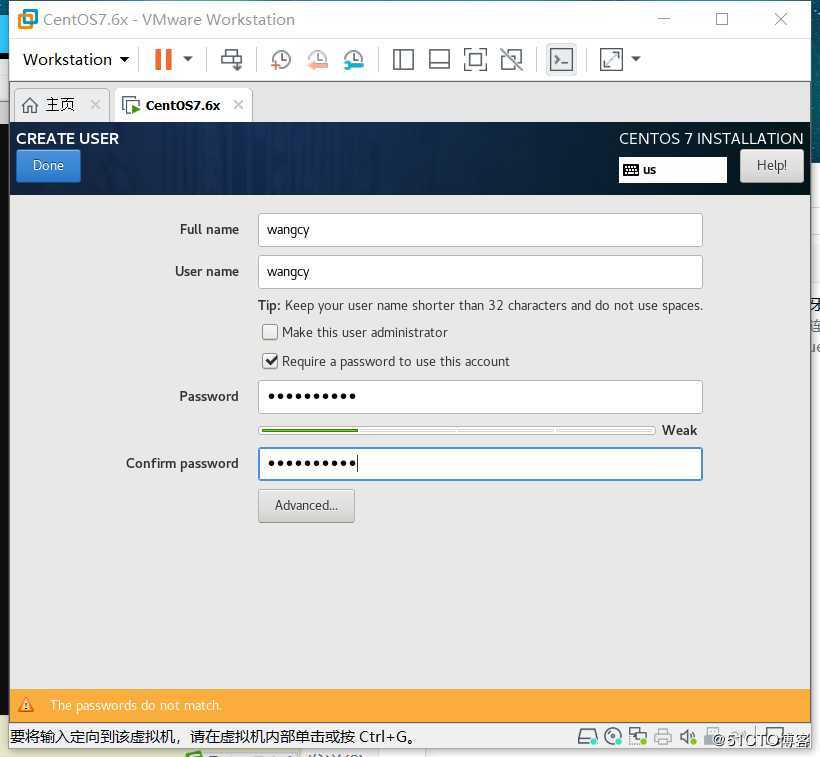The image size is (820, 757).
Task: Click the warning triangle icon
Action: click(26, 705)
